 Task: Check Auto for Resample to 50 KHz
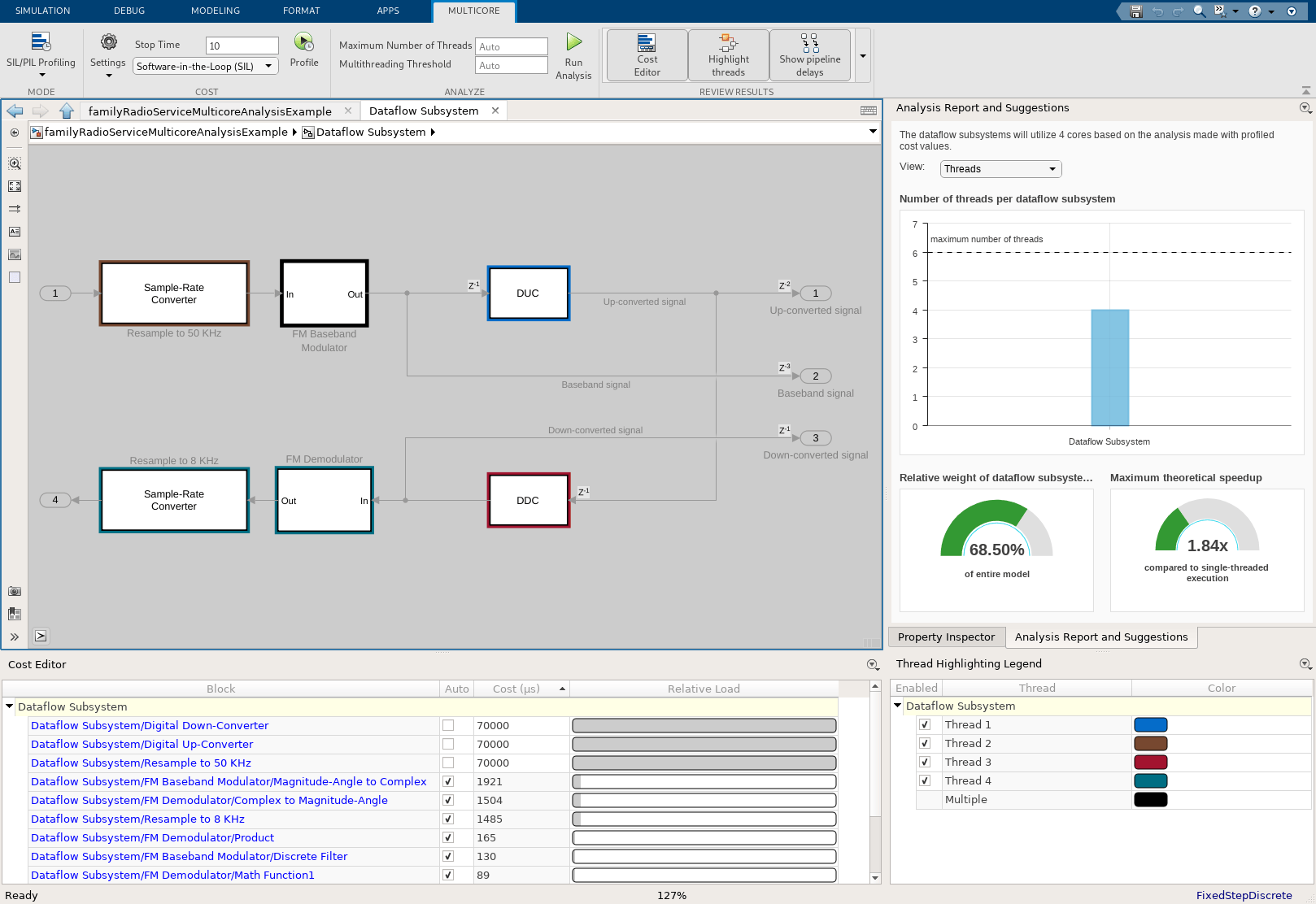click(x=448, y=763)
